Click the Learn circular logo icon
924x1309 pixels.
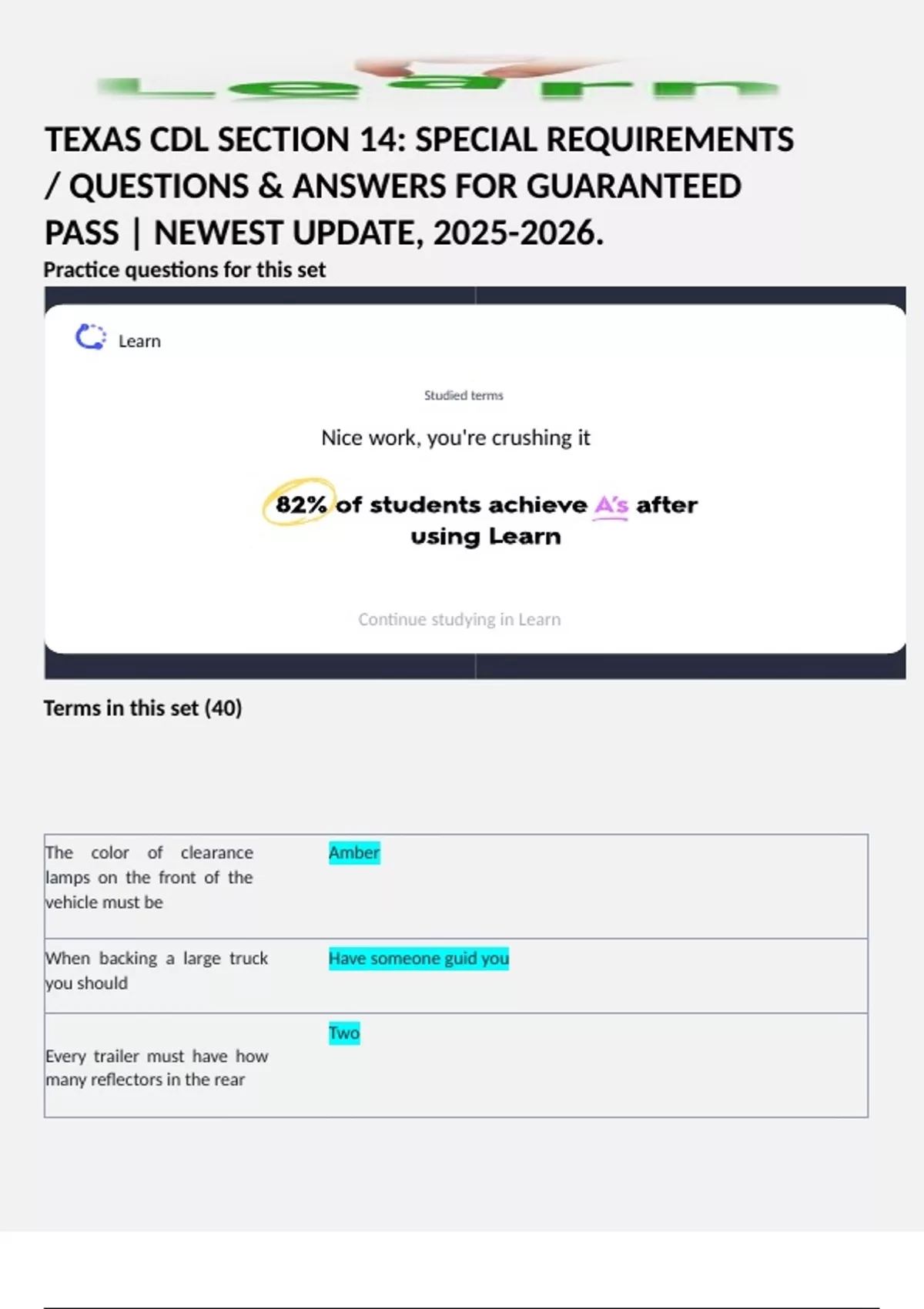click(x=90, y=337)
